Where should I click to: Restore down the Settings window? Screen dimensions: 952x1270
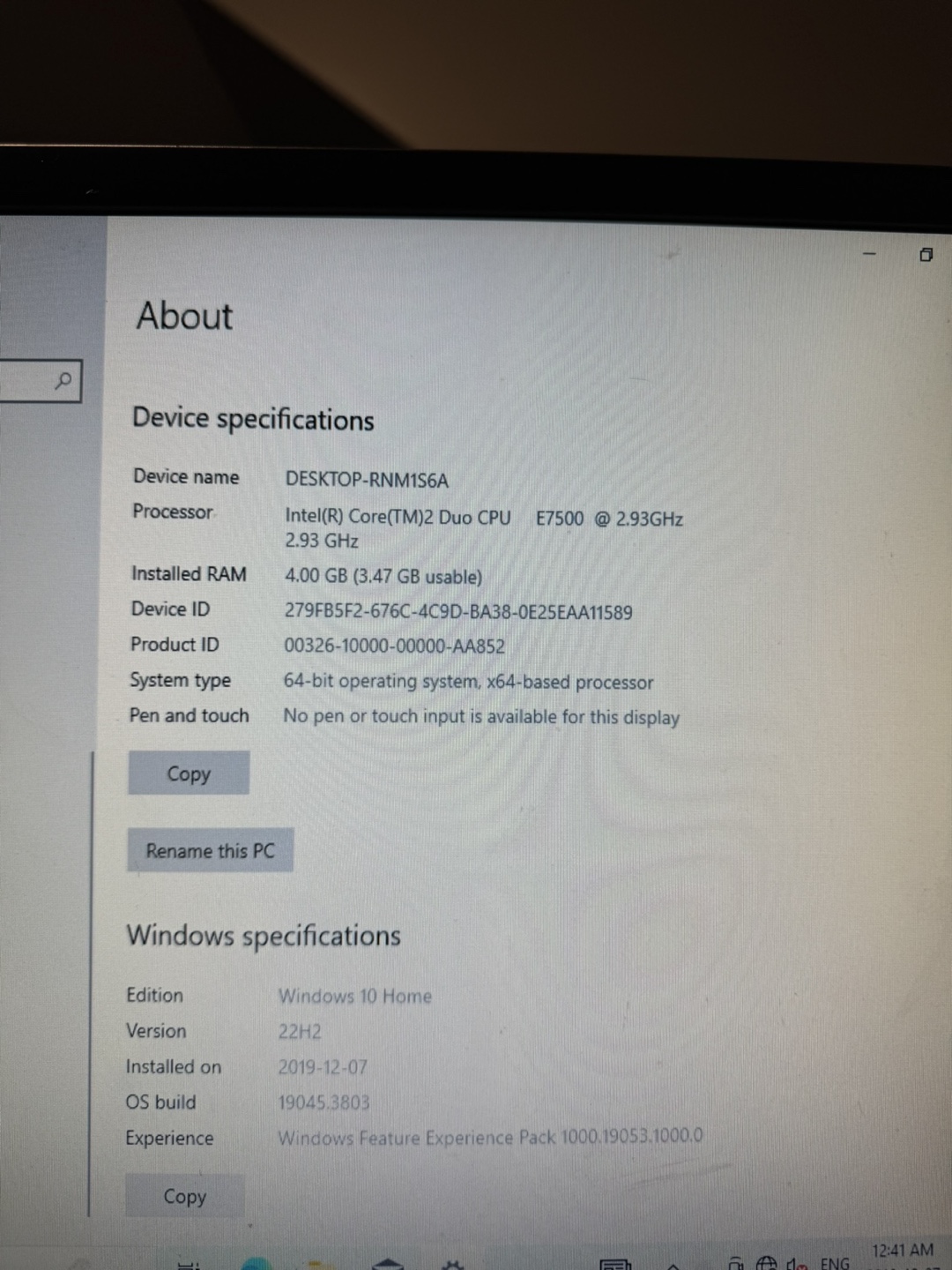tap(926, 255)
